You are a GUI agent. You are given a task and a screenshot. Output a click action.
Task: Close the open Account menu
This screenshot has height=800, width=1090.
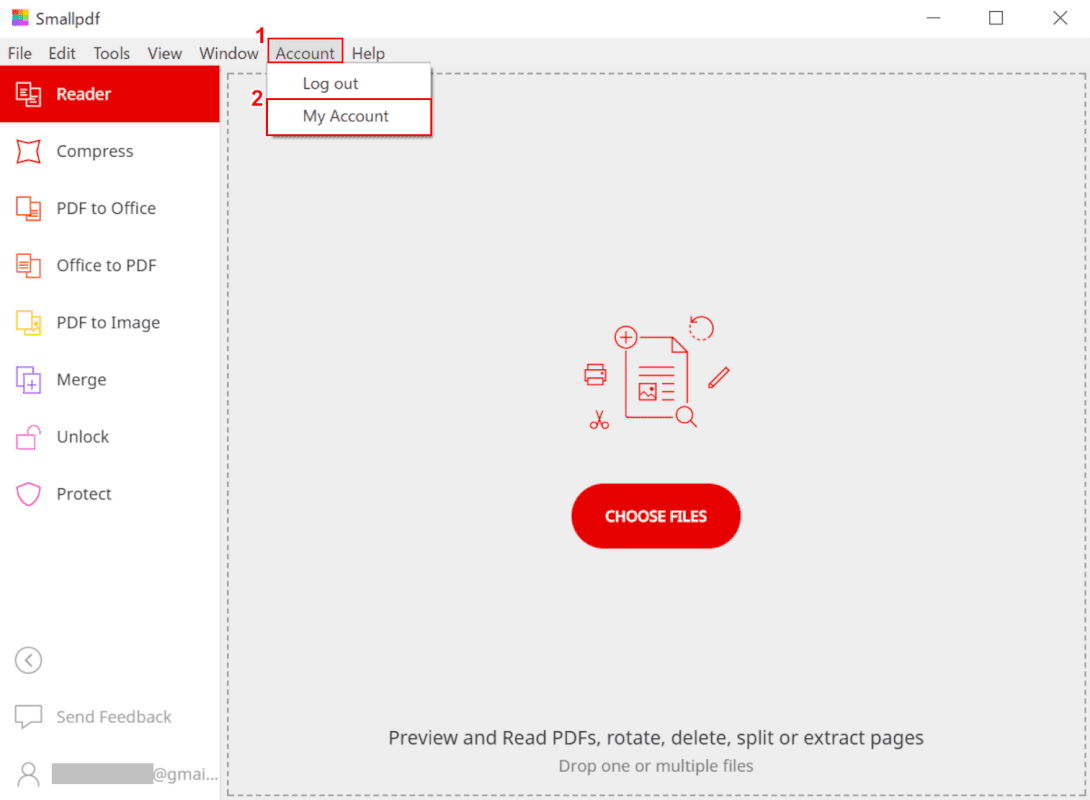305,54
